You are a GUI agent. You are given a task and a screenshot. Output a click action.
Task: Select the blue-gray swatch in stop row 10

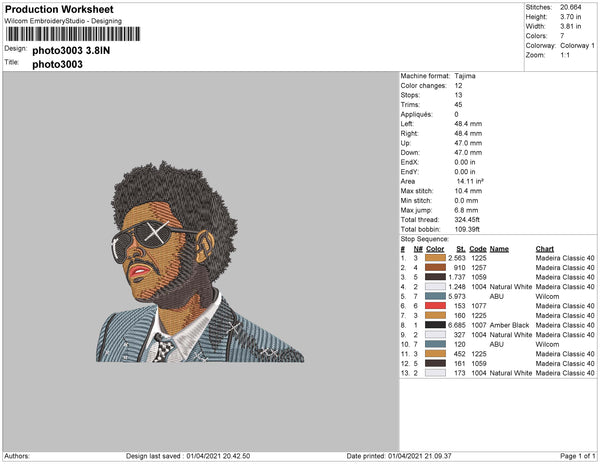435,344
